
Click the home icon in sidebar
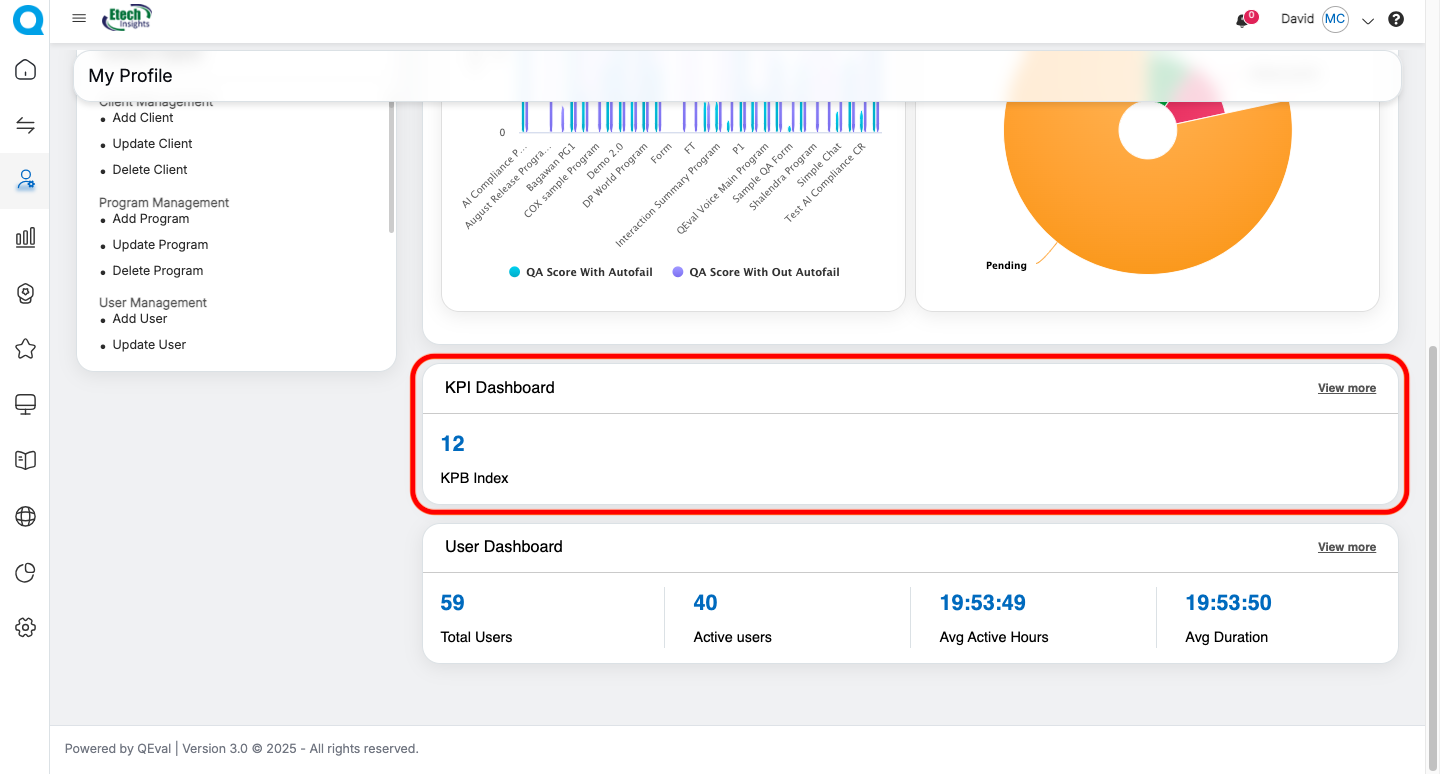pos(26,70)
